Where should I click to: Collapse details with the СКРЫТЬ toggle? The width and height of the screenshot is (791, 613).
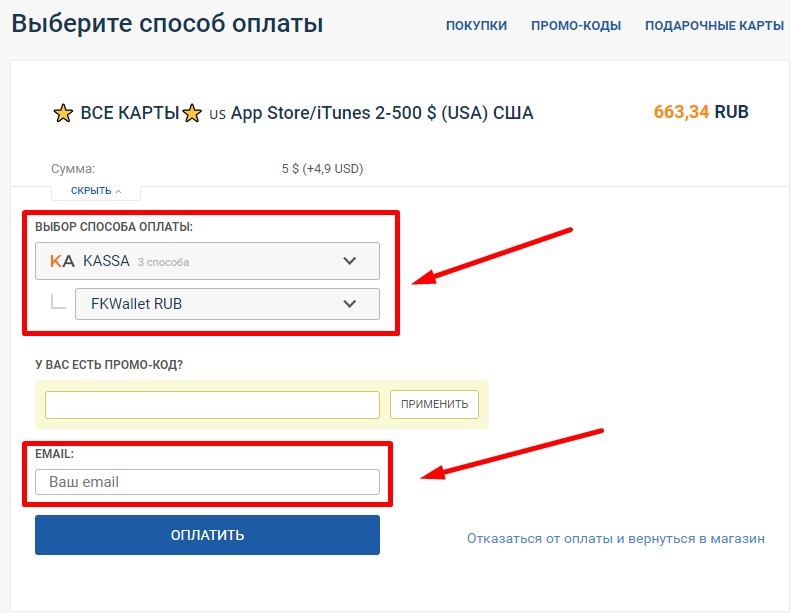96,190
